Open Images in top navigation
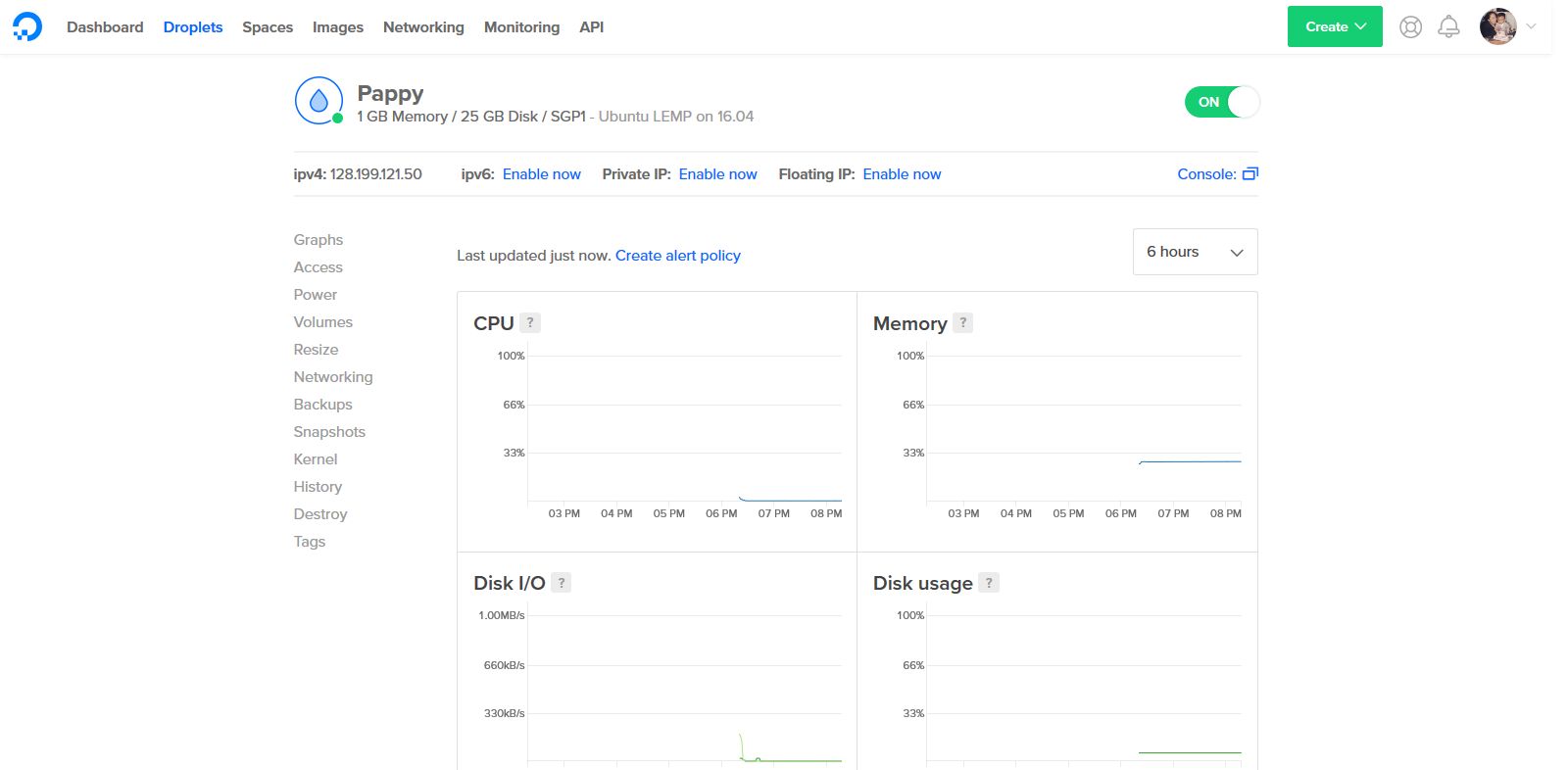Viewport: 1568px width, 770px height. 338,26
